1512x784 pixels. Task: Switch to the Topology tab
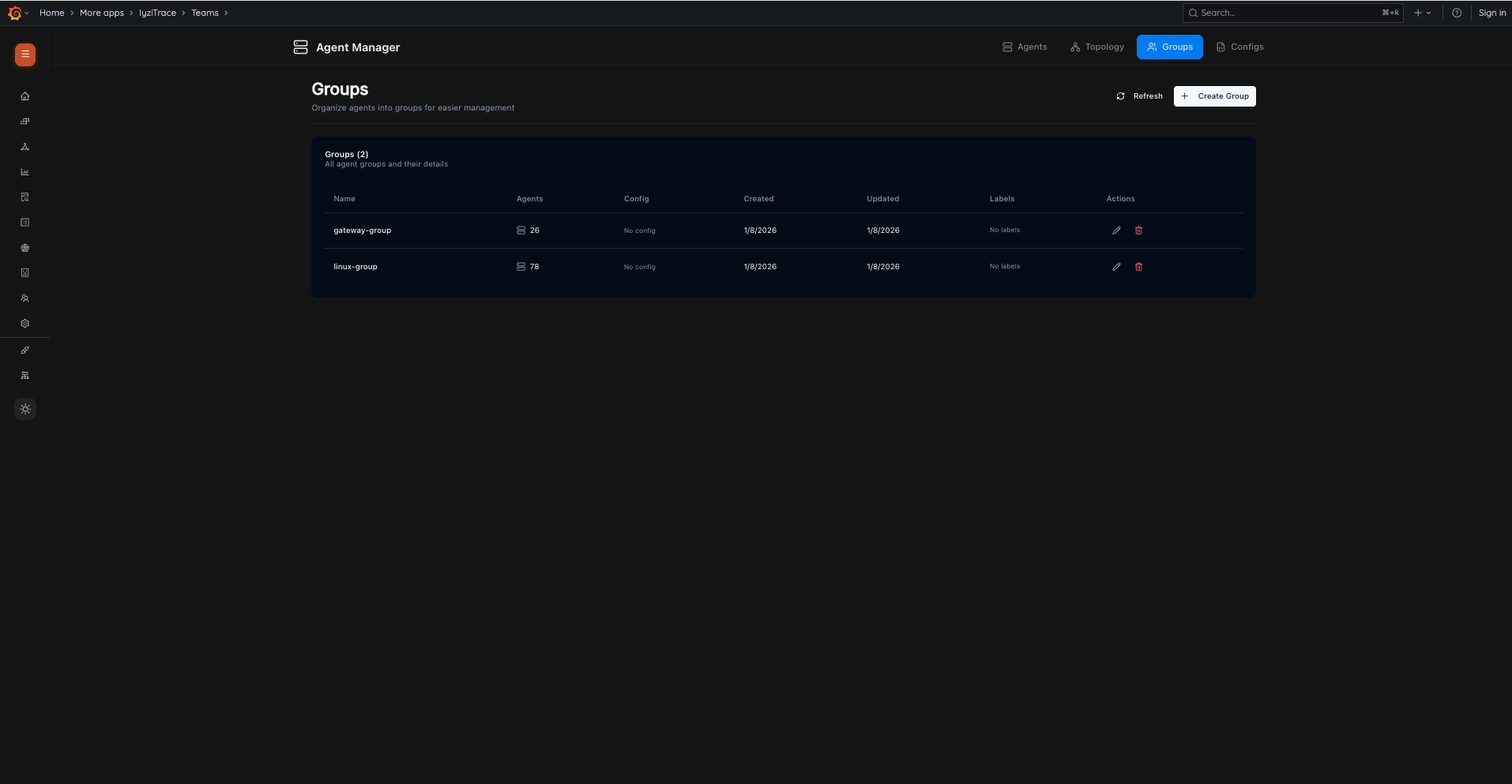[1096, 47]
